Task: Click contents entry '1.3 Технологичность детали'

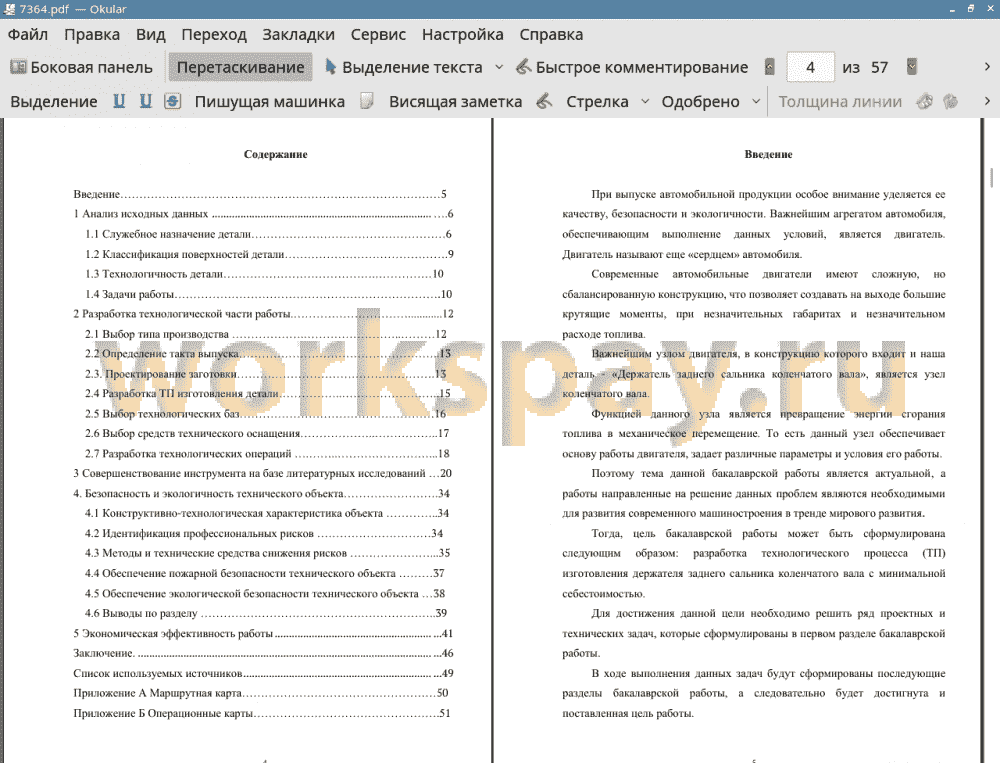Action: tap(264, 274)
